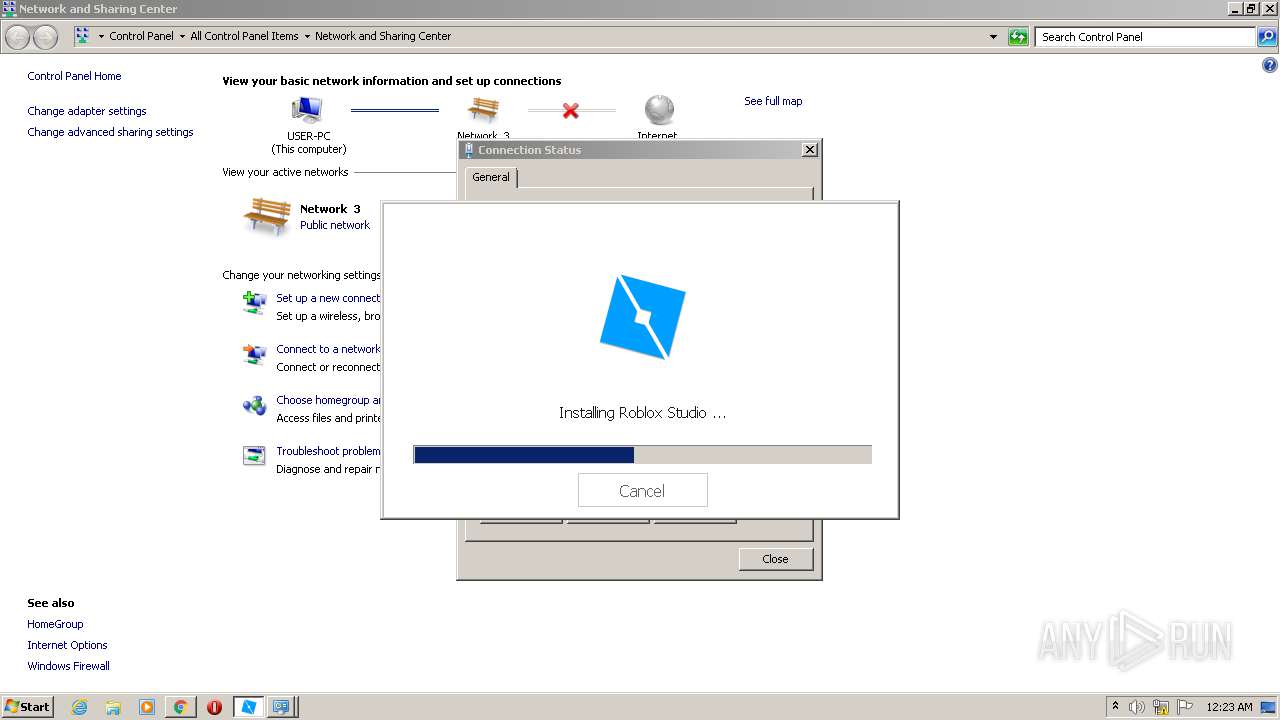Open Internet Options under See also
This screenshot has width=1280, height=720.
(67, 645)
